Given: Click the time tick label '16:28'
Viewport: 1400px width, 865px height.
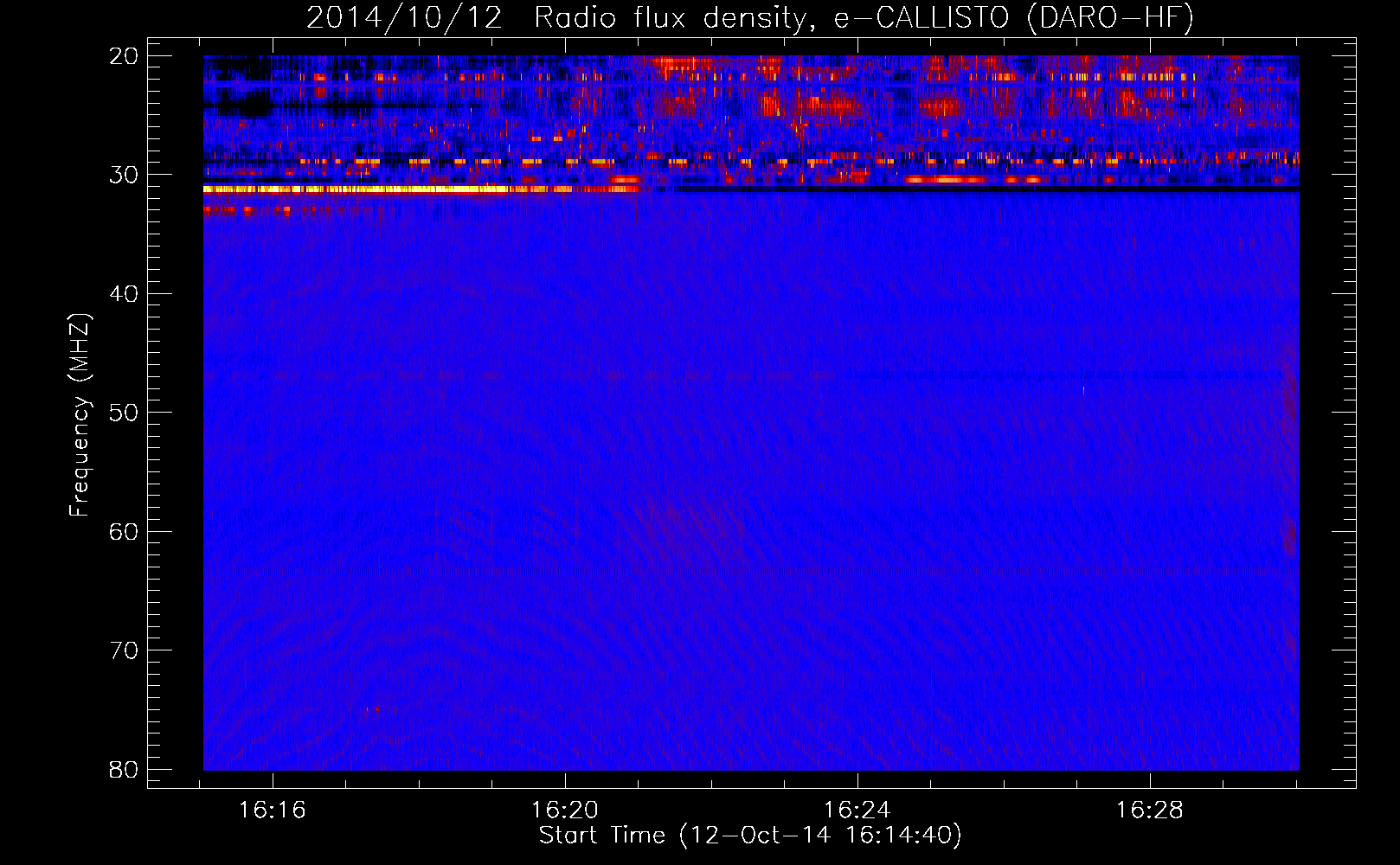Looking at the screenshot, I should click(1149, 811).
